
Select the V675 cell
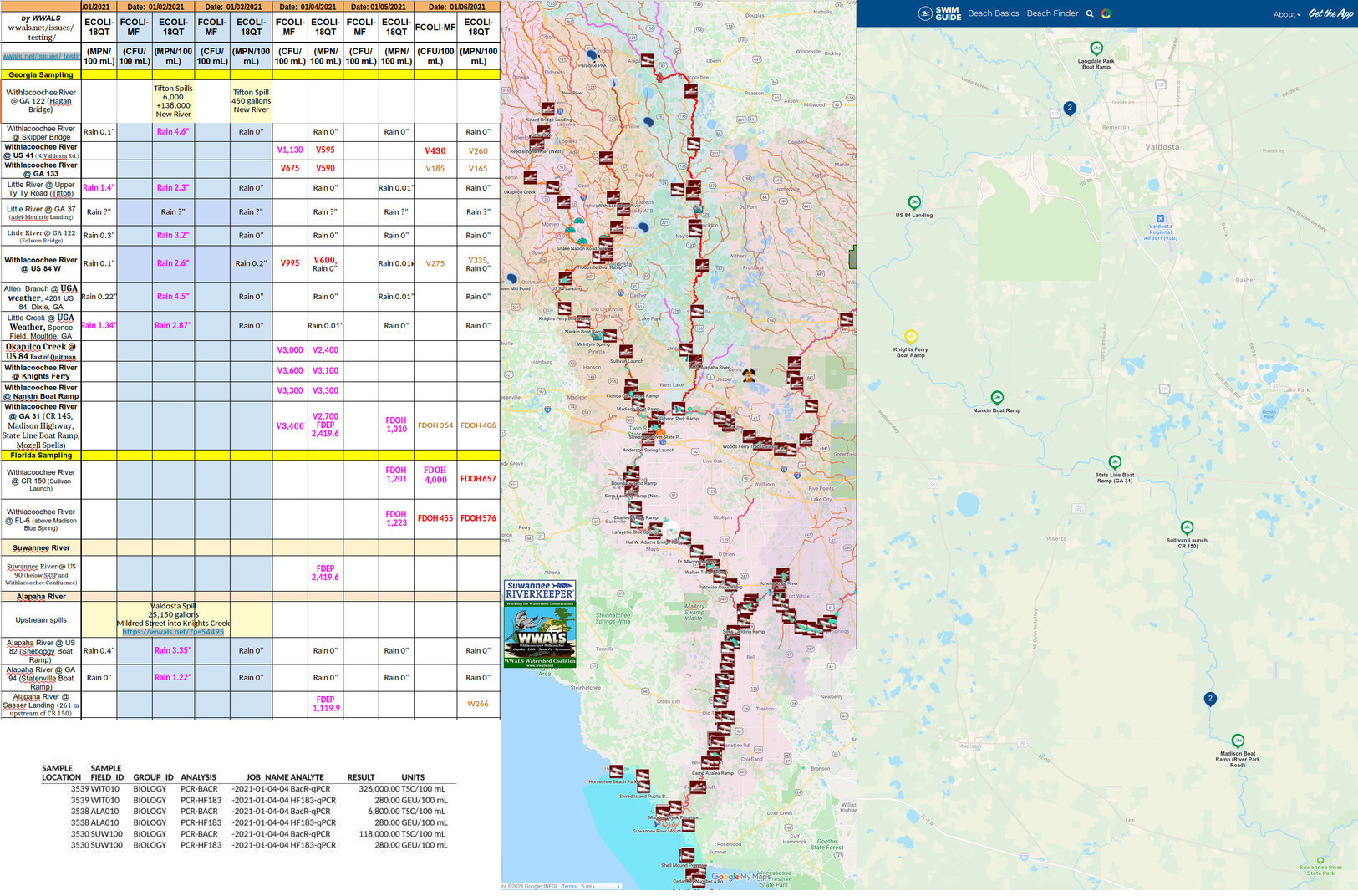click(x=290, y=168)
